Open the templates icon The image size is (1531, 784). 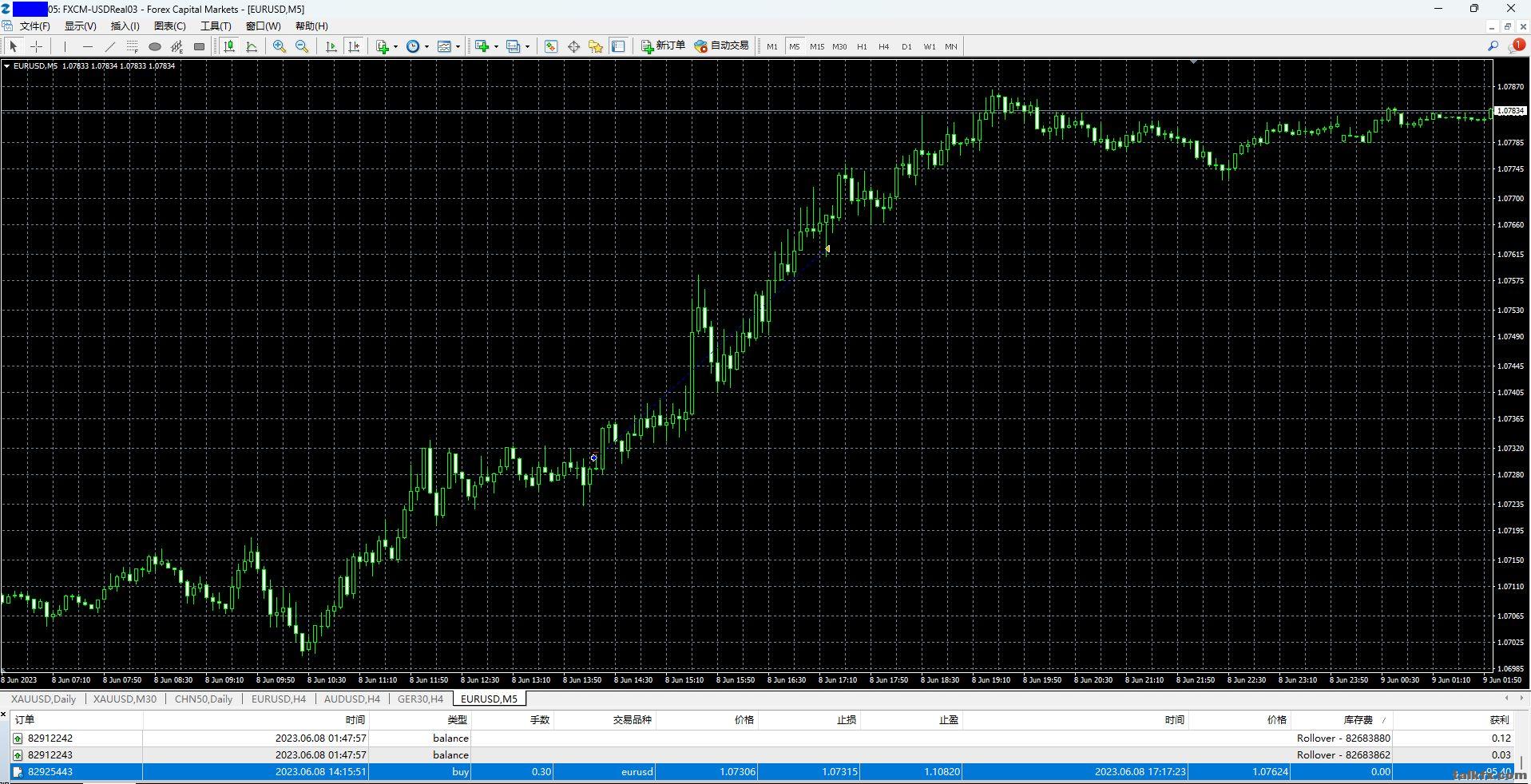tap(444, 46)
